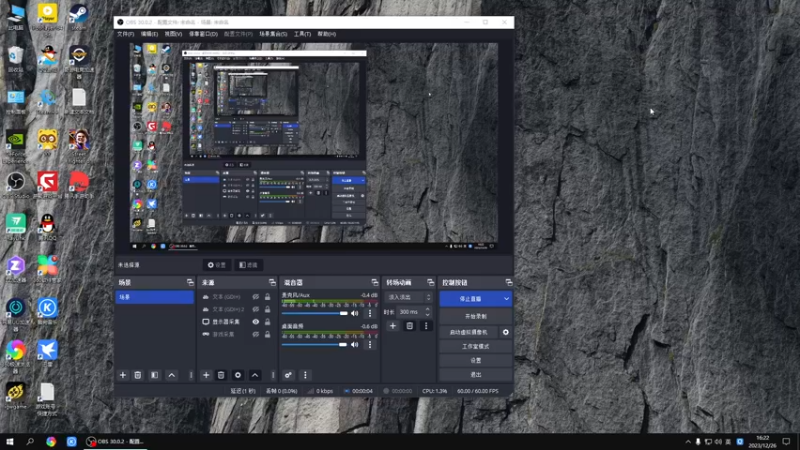Screen dimensions: 800x450
Task: Show the 游戏采集 game capture source
Action: click(256, 334)
